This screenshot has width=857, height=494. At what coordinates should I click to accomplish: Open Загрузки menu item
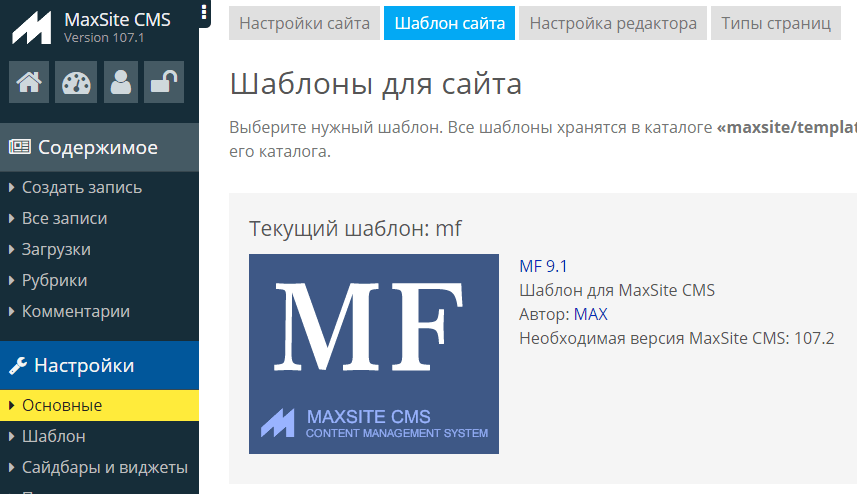click(x=56, y=249)
